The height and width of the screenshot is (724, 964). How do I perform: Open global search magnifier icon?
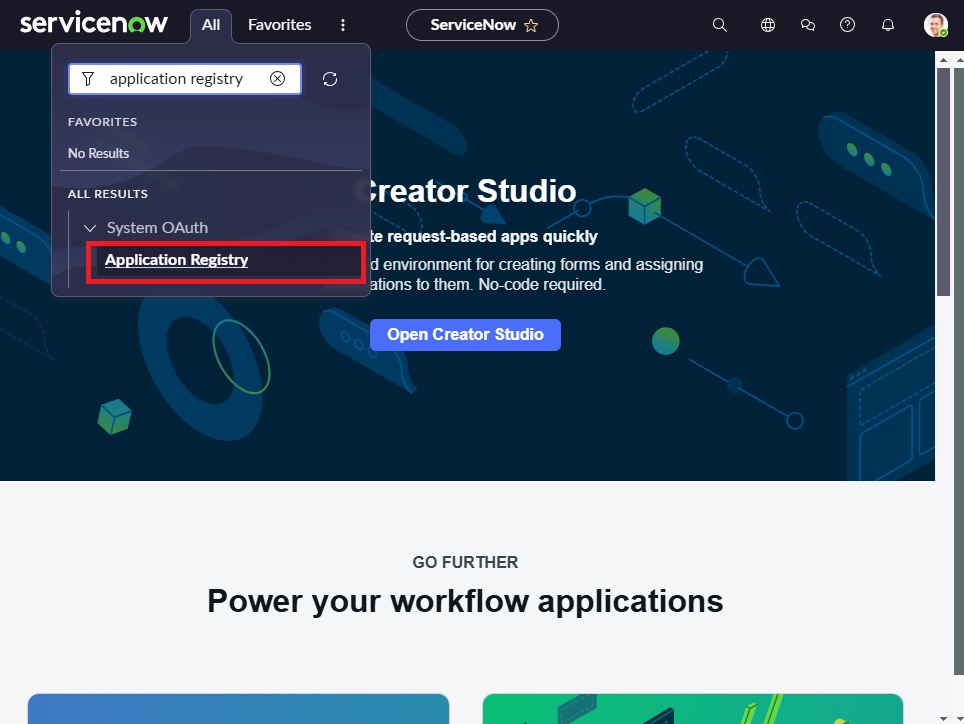click(x=719, y=25)
